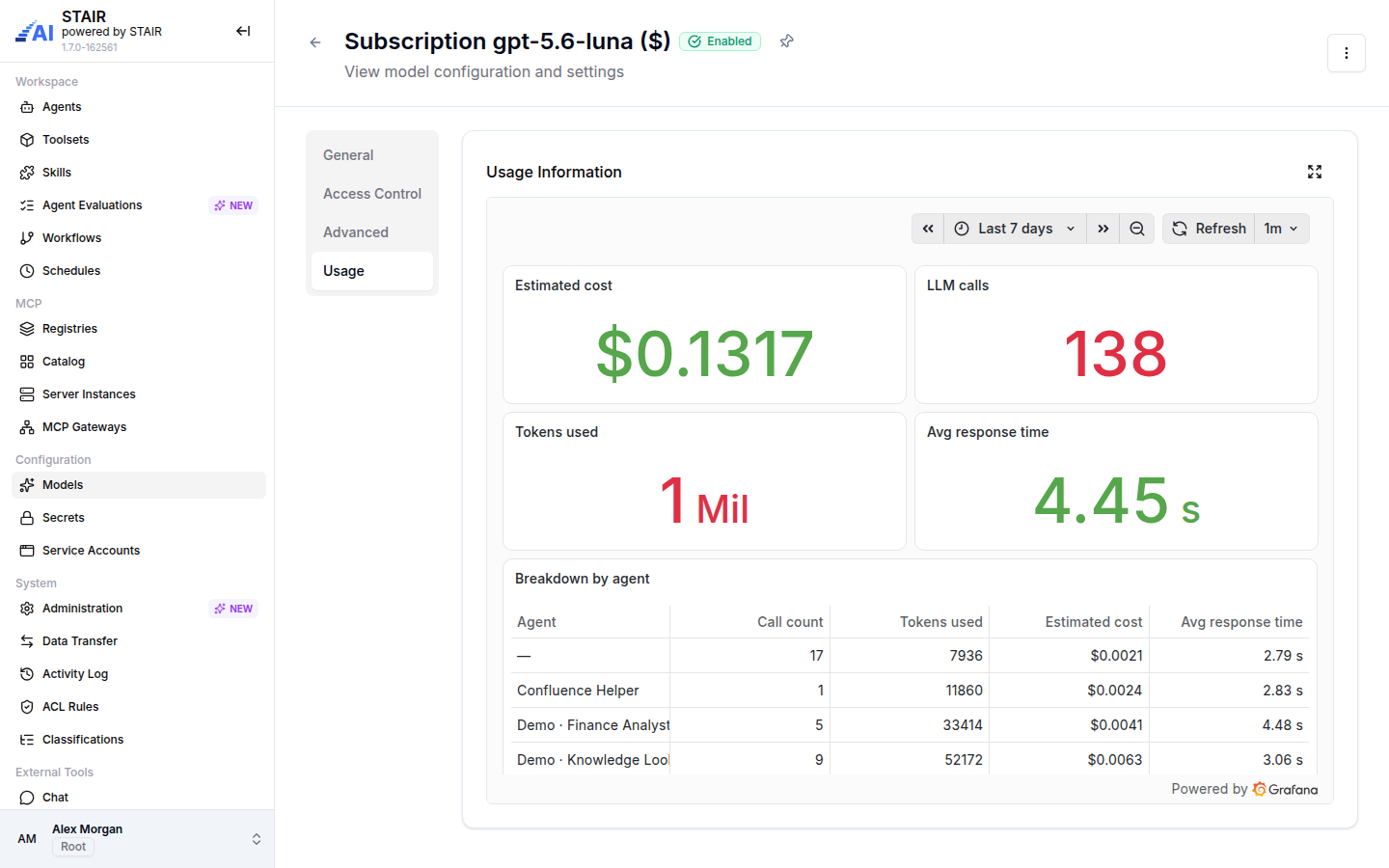Open the three-dot more options menu
The height and width of the screenshot is (868, 1389).
tap(1347, 53)
